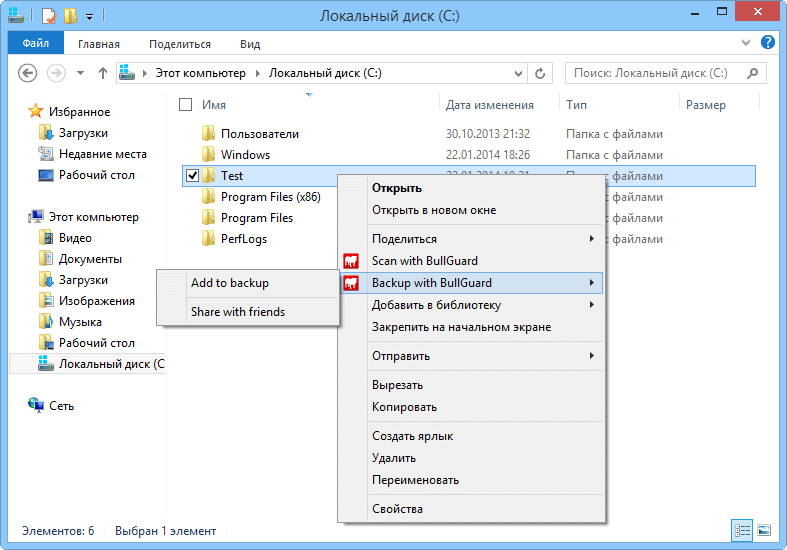Go back with the Back arrow
787x550 pixels.
28,73
